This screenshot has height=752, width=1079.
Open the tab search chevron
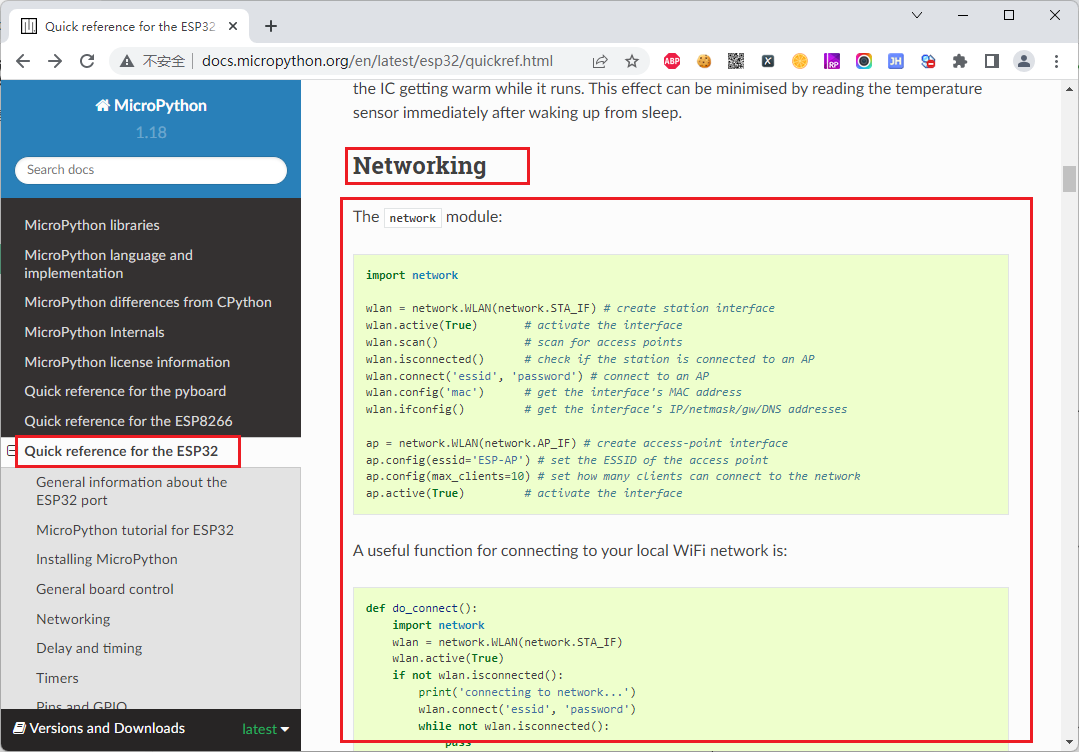(917, 15)
